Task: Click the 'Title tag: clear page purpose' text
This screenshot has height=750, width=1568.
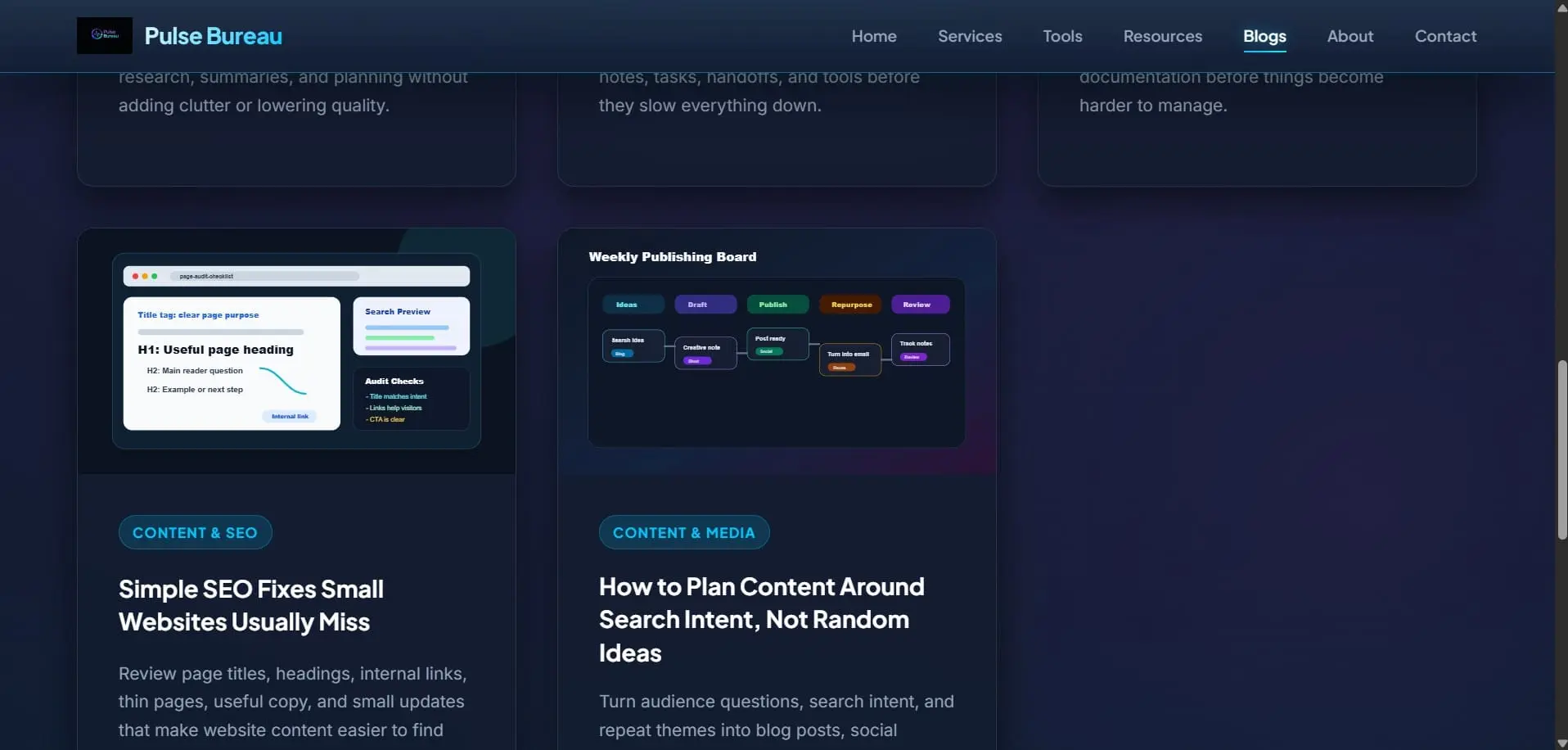Action: point(198,315)
